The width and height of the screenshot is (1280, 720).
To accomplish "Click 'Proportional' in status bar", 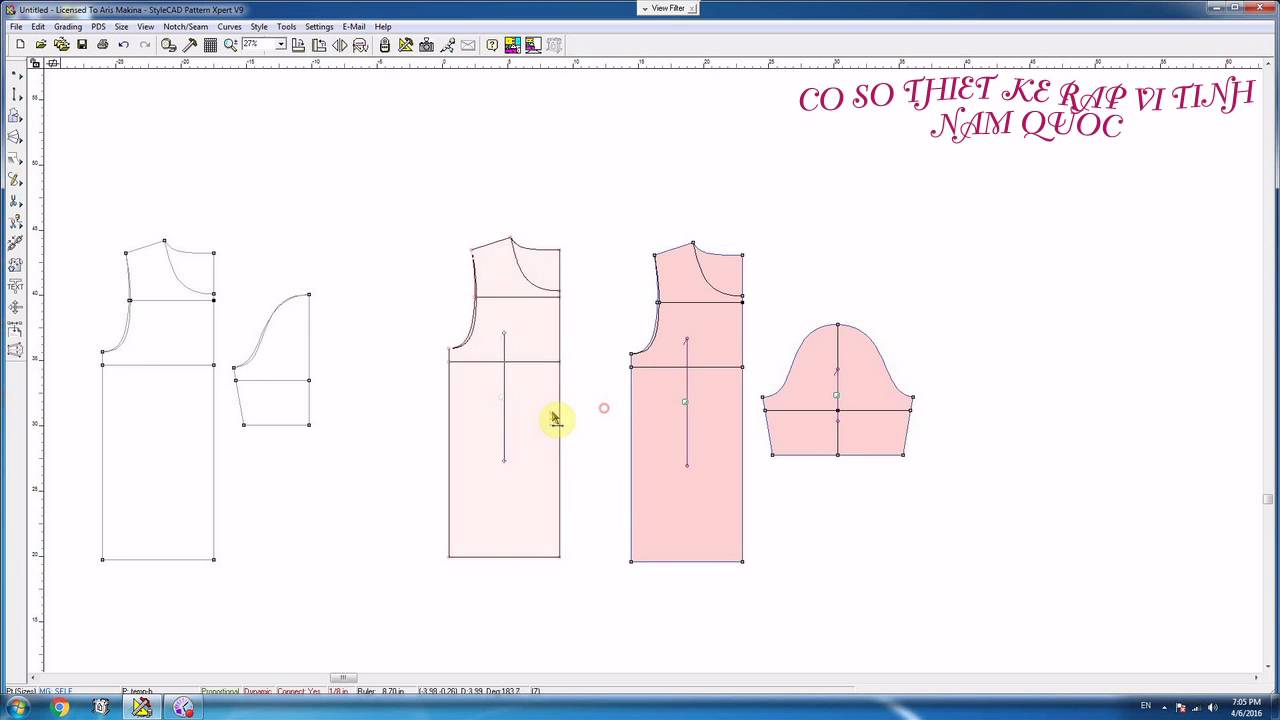I will point(221,691).
